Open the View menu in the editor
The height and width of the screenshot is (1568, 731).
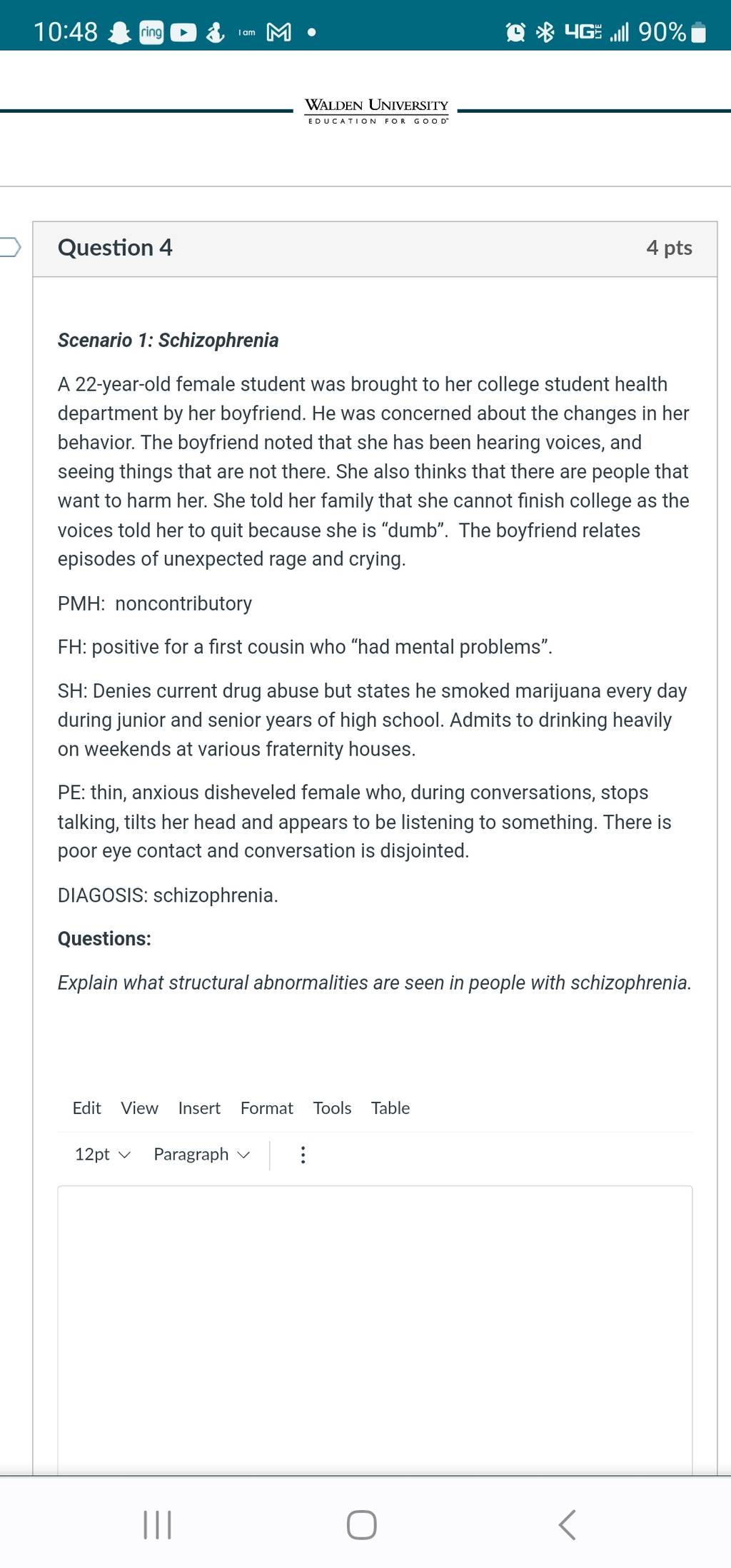pos(139,1108)
